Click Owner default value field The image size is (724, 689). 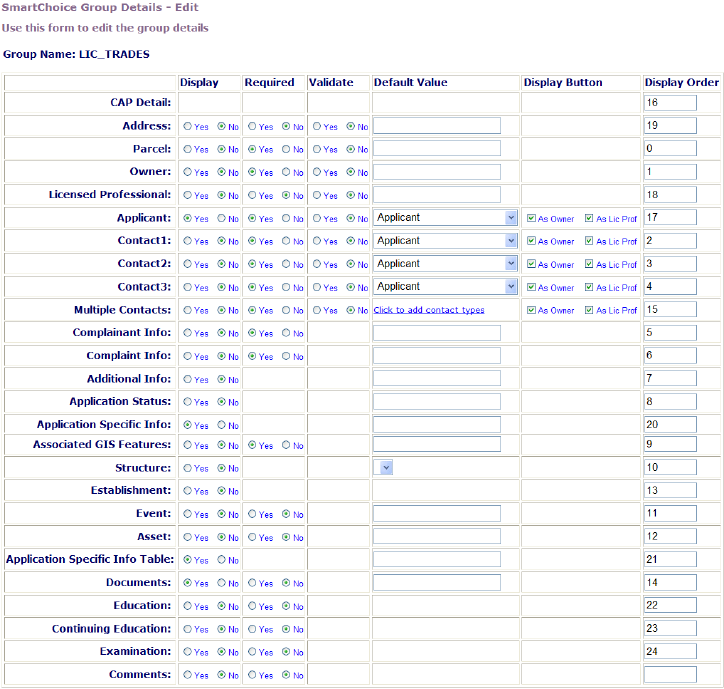click(x=437, y=172)
